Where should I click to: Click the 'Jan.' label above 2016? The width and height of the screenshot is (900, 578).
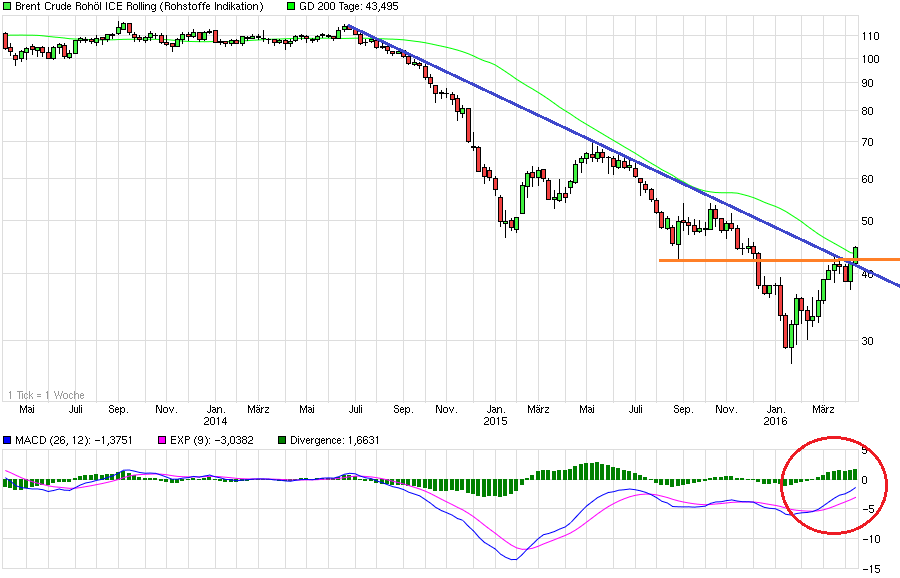(x=776, y=409)
